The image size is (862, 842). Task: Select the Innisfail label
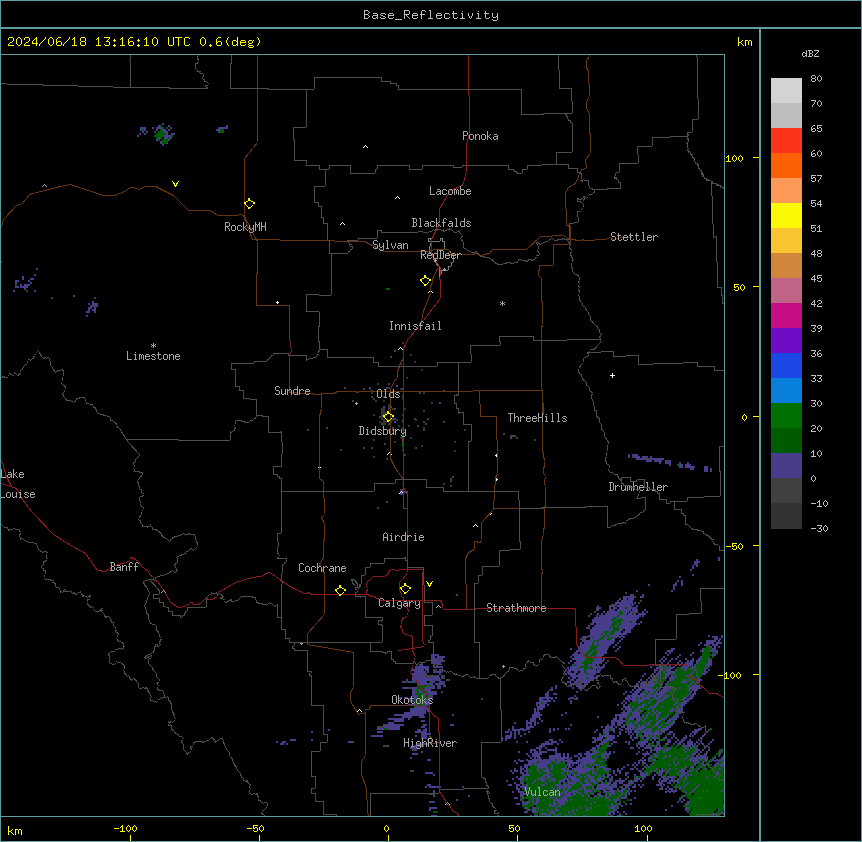click(415, 326)
